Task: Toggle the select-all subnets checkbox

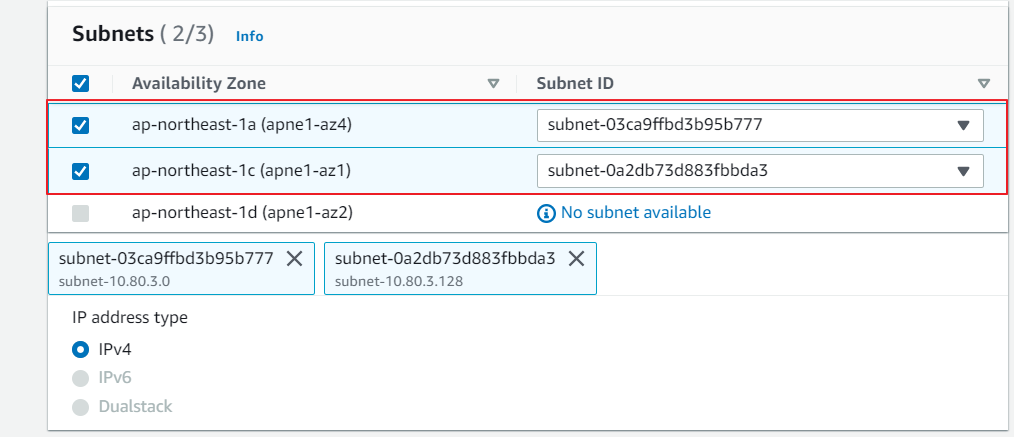Action: tap(81, 84)
